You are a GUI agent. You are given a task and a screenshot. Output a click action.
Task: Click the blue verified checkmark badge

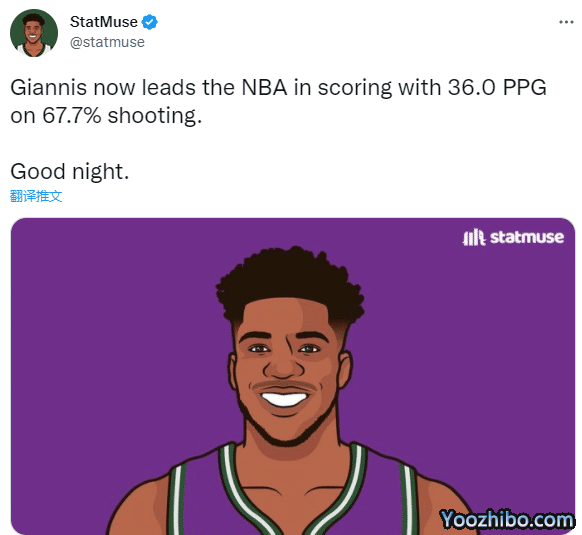pos(150,22)
